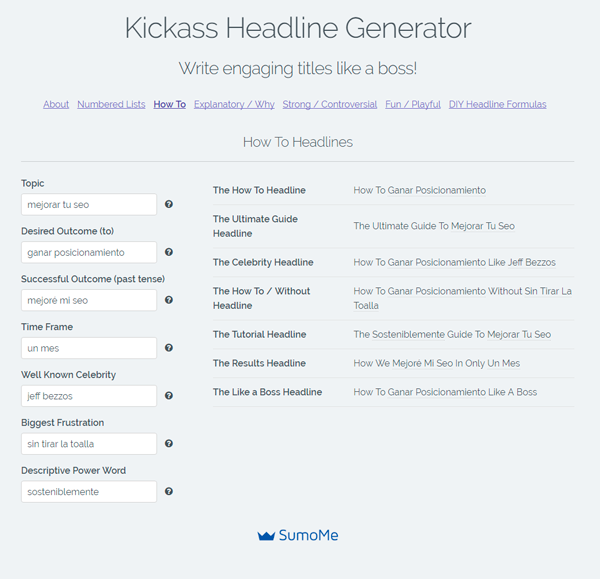The width and height of the screenshot is (600, 579).
Task: Open DIY Headline Formulas section
Action: (x=497, y=104)
